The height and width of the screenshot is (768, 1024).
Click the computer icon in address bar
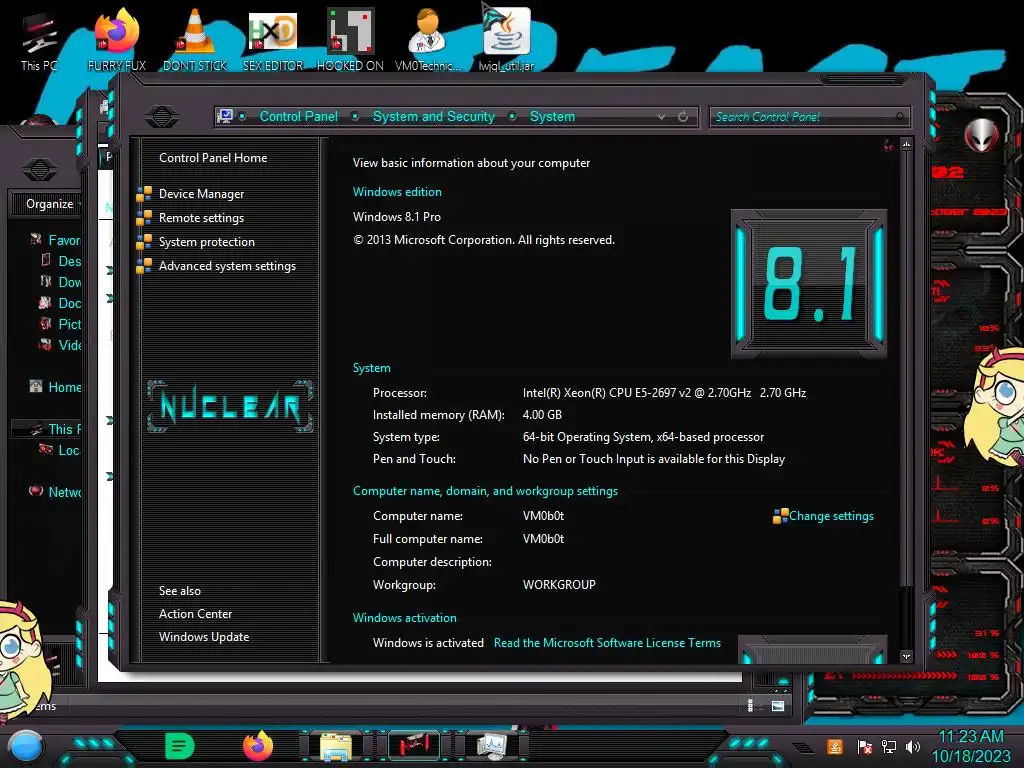pyautogui.click(x=225, y=116)
